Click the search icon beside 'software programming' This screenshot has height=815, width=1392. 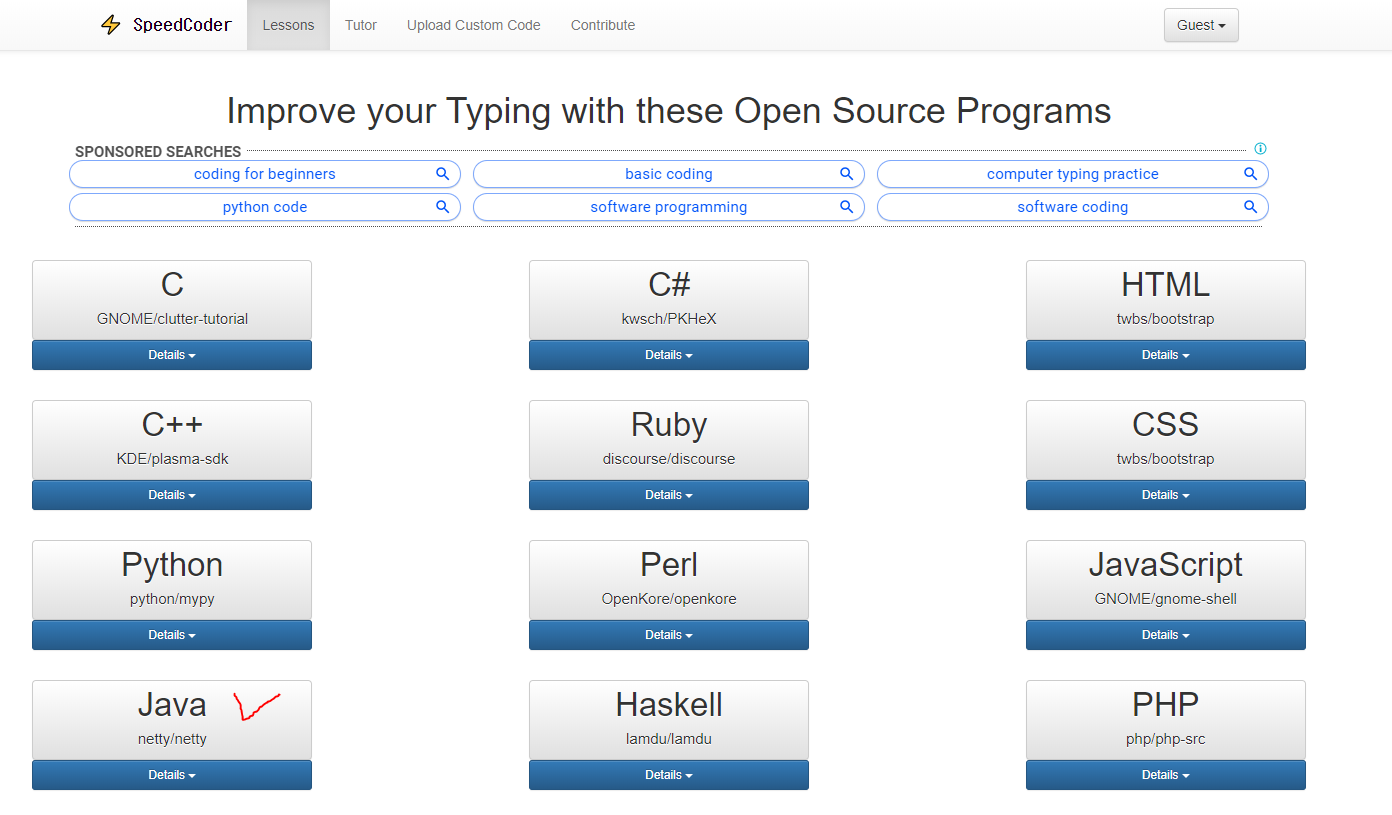pyautogui.click(x=846, y=207)
